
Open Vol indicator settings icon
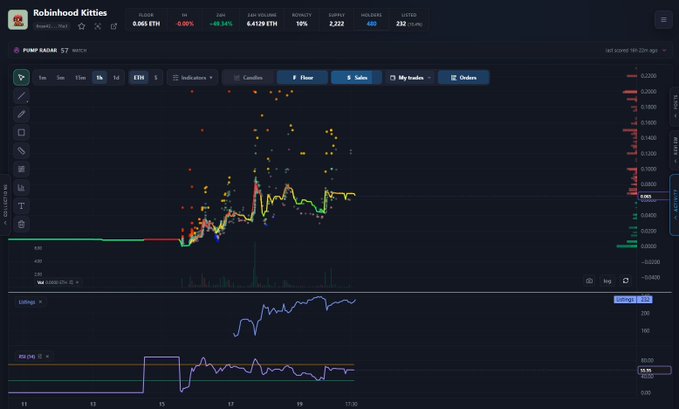click(71, 282)
